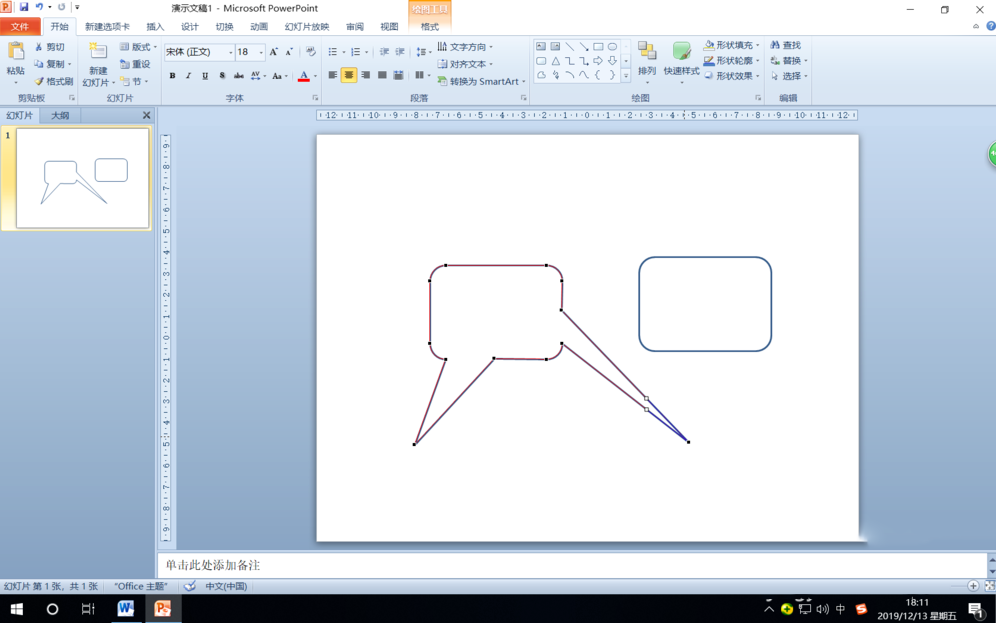Click Convert to SmartArt (转换为 SmartArt) button

click(481, 81)
